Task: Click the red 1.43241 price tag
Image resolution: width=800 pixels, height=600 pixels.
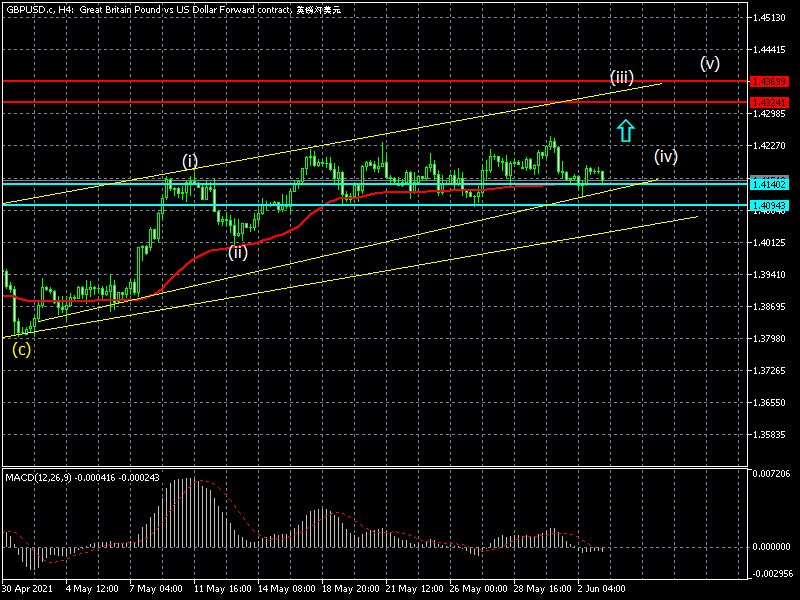Action: (772, 102)
